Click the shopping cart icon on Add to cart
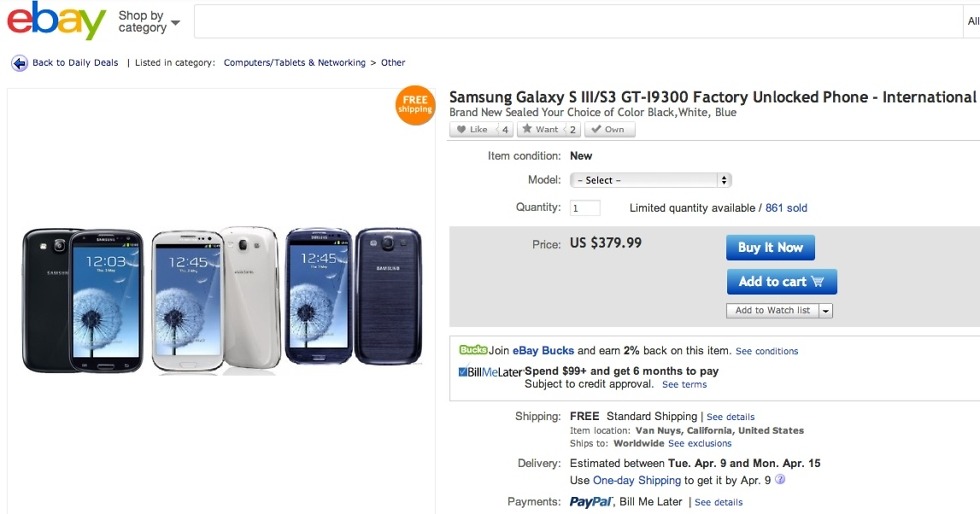This screenshot has width=980, height=514. coord(819,282)
